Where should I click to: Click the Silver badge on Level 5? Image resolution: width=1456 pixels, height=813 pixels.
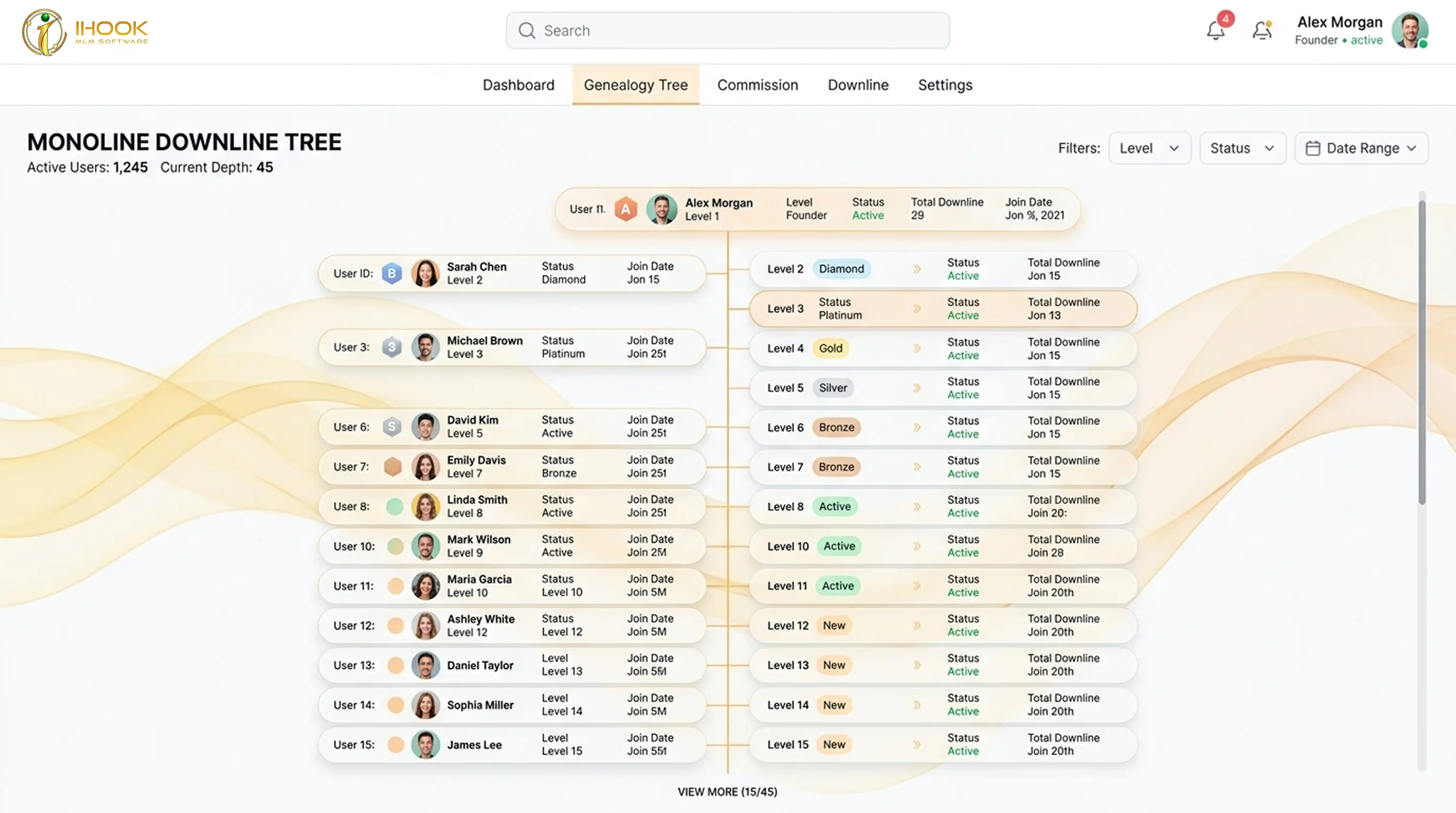[x=833, y=388]
